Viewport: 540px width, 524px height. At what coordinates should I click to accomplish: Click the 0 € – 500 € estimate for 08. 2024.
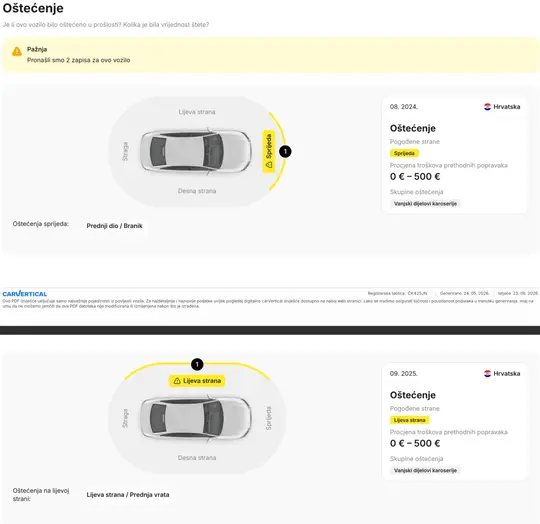tap(415, 177)
